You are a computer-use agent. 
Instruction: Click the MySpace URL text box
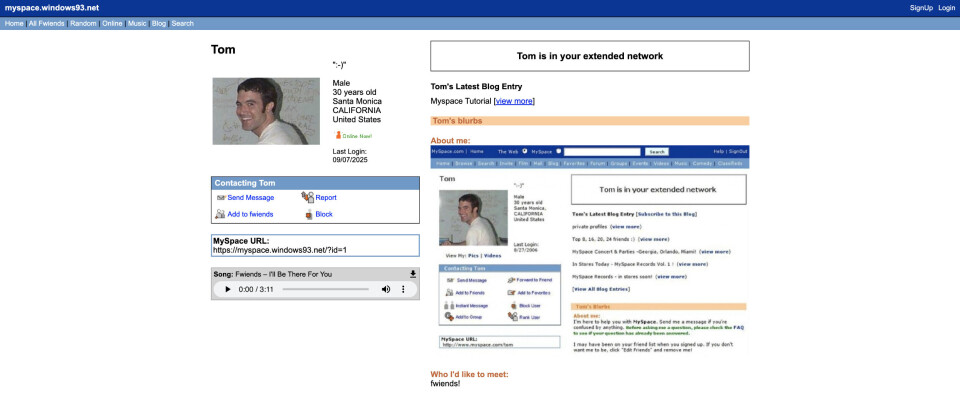click(x=315, y=245)
